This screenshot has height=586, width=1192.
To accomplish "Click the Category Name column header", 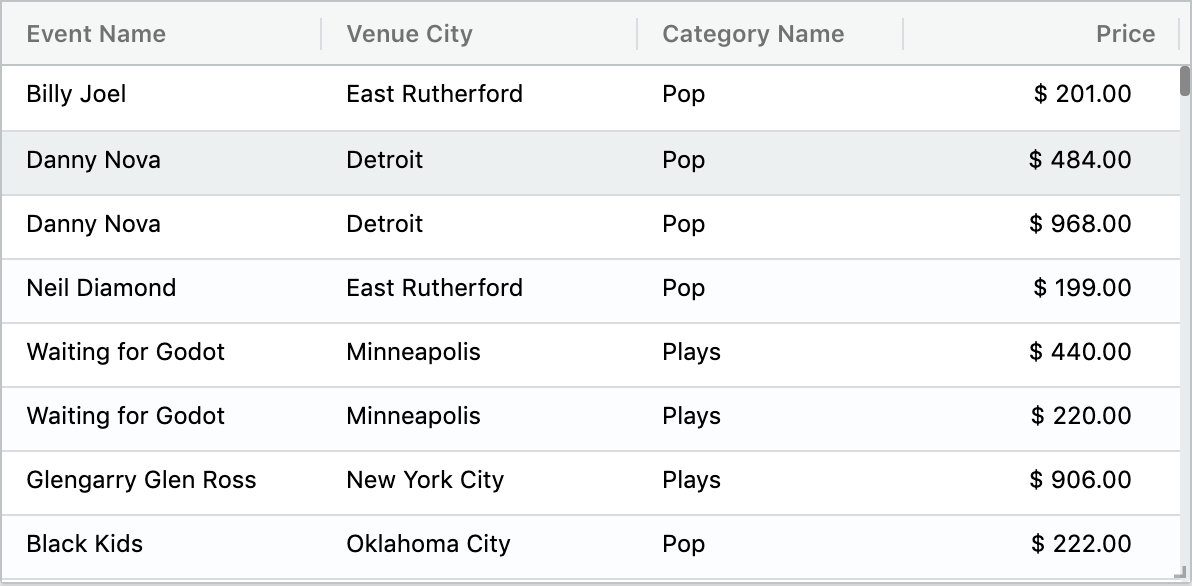I will pyautogui.click(x=753, y=34).
